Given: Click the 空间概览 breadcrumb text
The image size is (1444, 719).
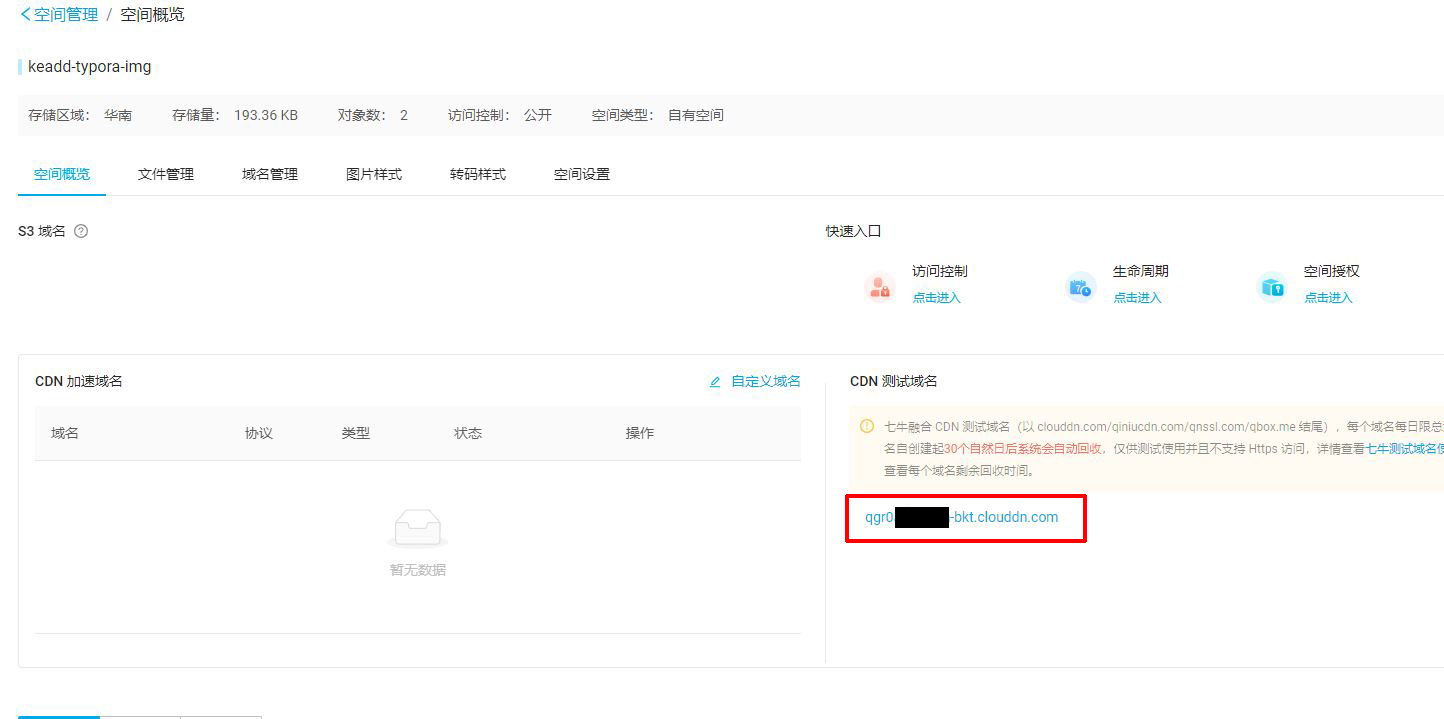Looking at the screenshot, I should [x=152, y=15].
